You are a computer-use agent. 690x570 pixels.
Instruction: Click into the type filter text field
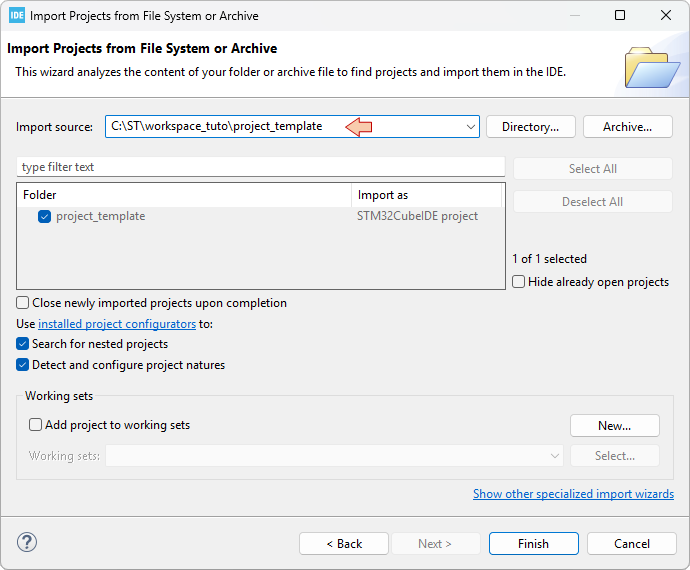pos(260,167)
